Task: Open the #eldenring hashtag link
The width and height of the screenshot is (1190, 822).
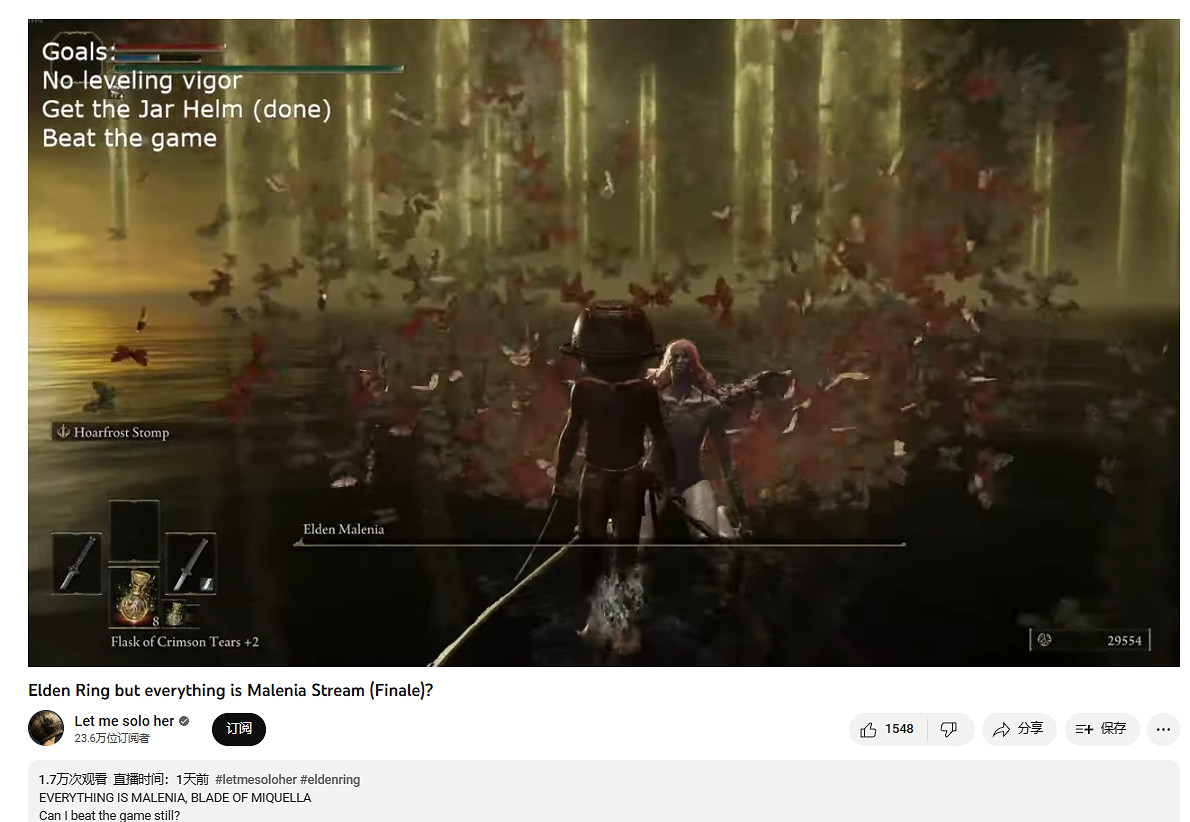Action: 330,779
